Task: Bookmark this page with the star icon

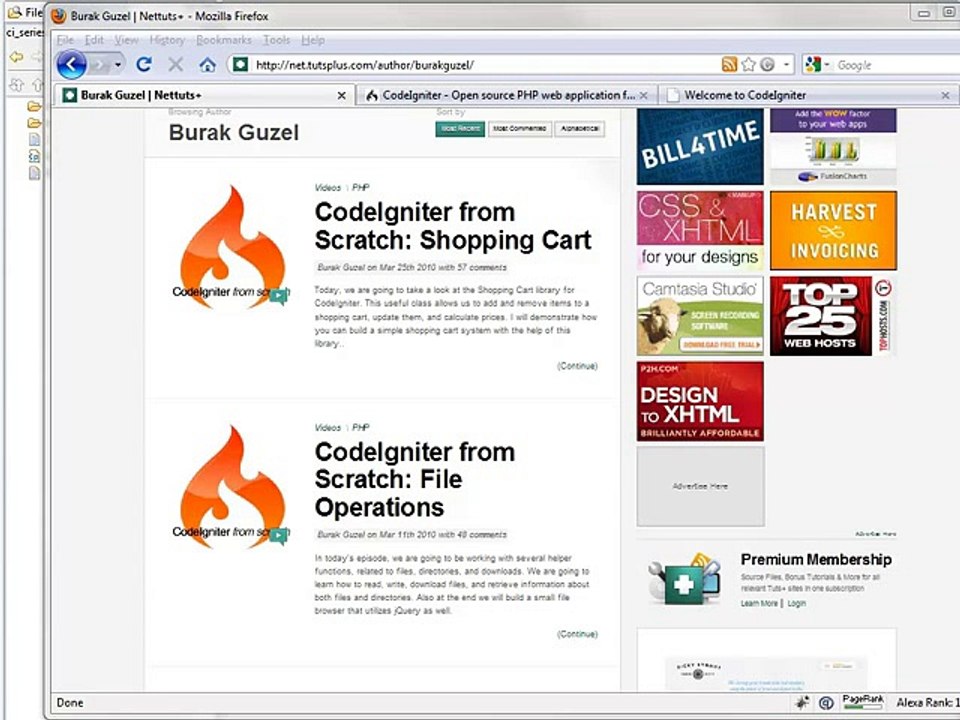Action: click(748, 64)
